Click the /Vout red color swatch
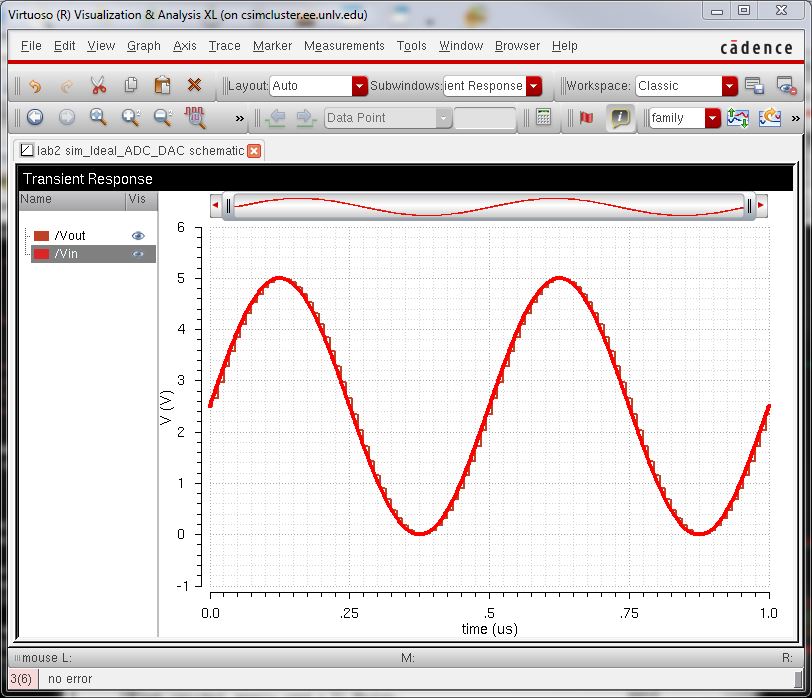The height and width of the screenshot is (698, 812). 42,235
